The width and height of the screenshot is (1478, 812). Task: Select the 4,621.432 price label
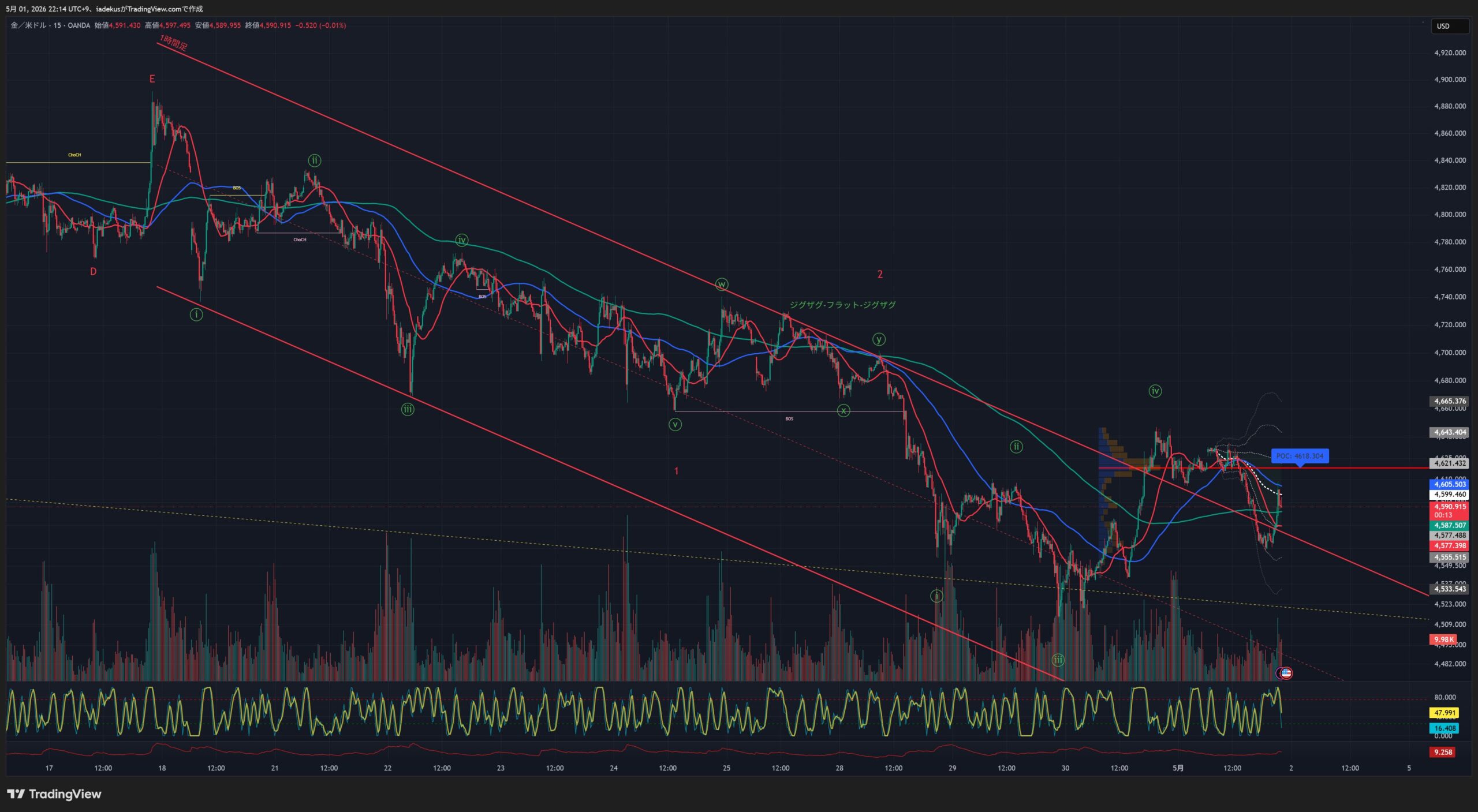(1450, 463)
